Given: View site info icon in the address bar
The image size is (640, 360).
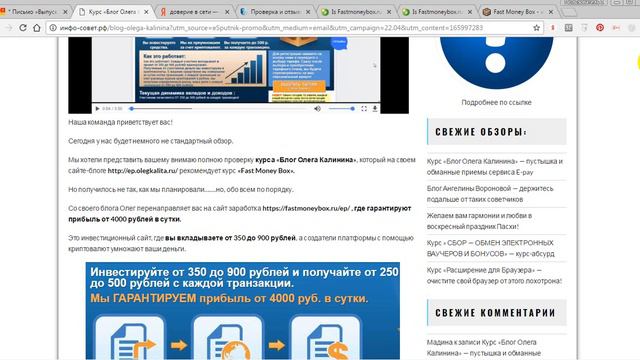Looking at the screenshot, I should 53,28.
